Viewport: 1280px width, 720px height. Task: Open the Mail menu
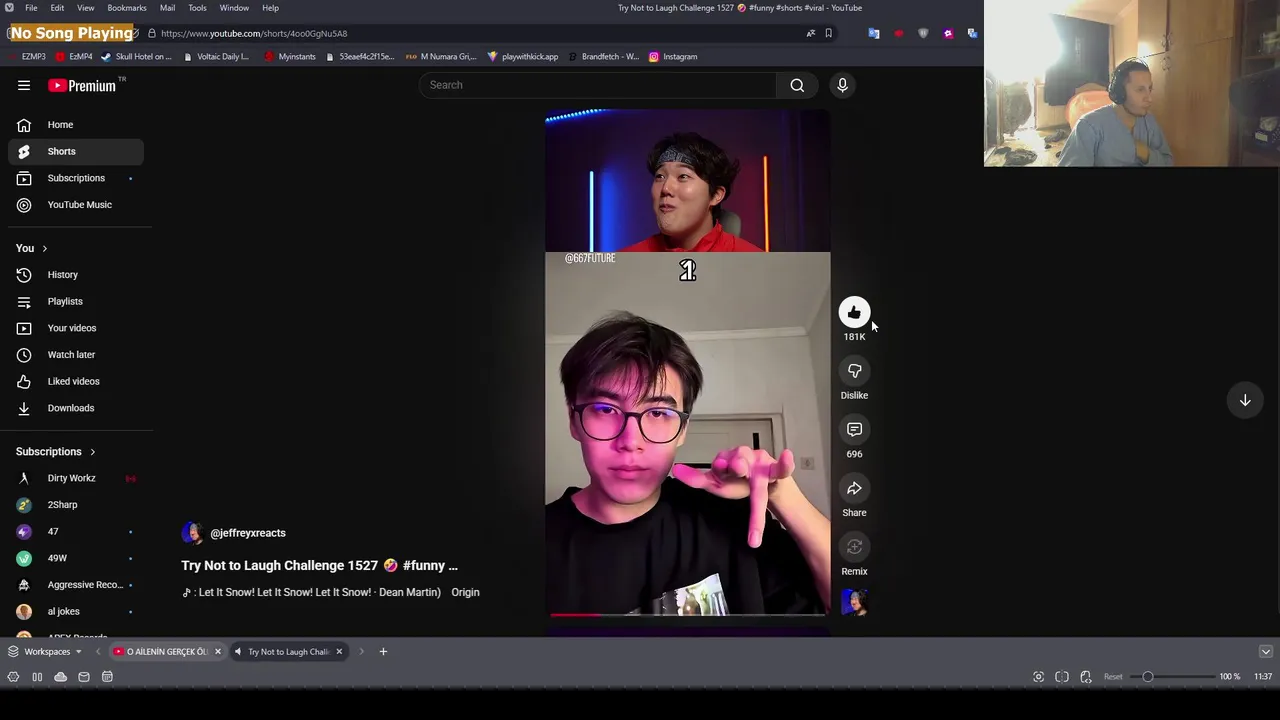click(x=167, y=8)
